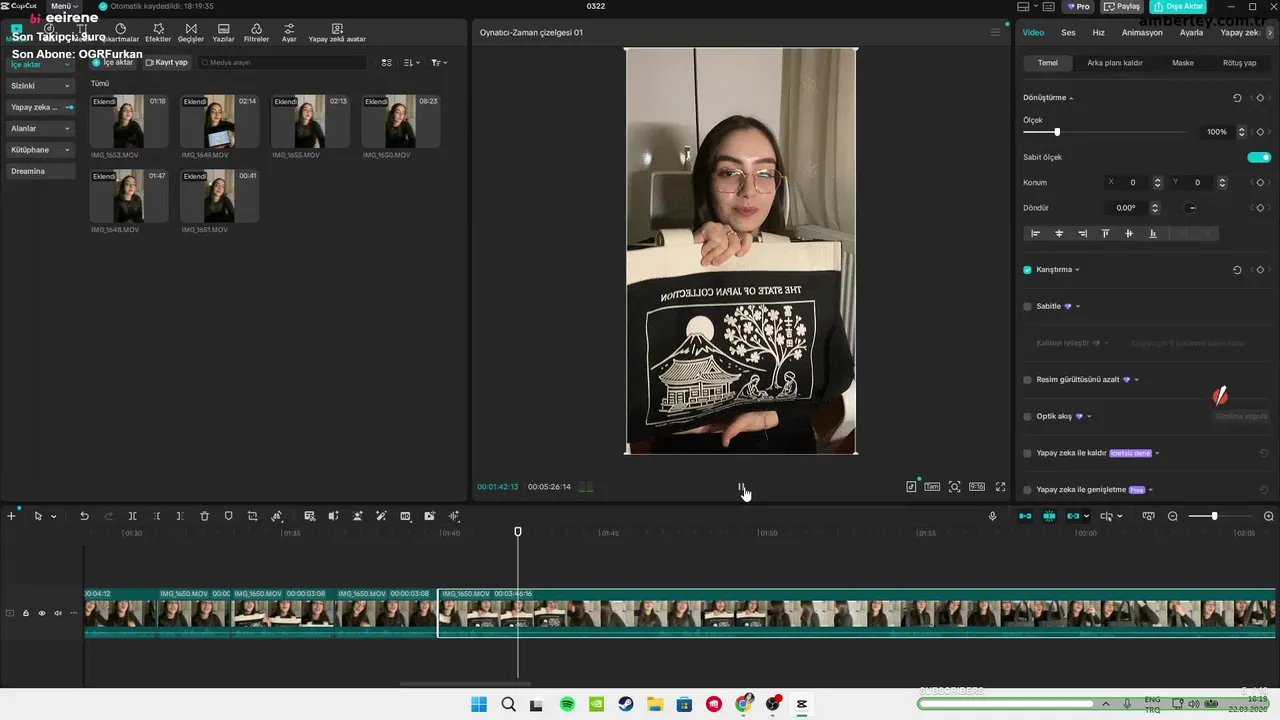
Task: Toggle auto snapping
Action: pos(1049,516)
